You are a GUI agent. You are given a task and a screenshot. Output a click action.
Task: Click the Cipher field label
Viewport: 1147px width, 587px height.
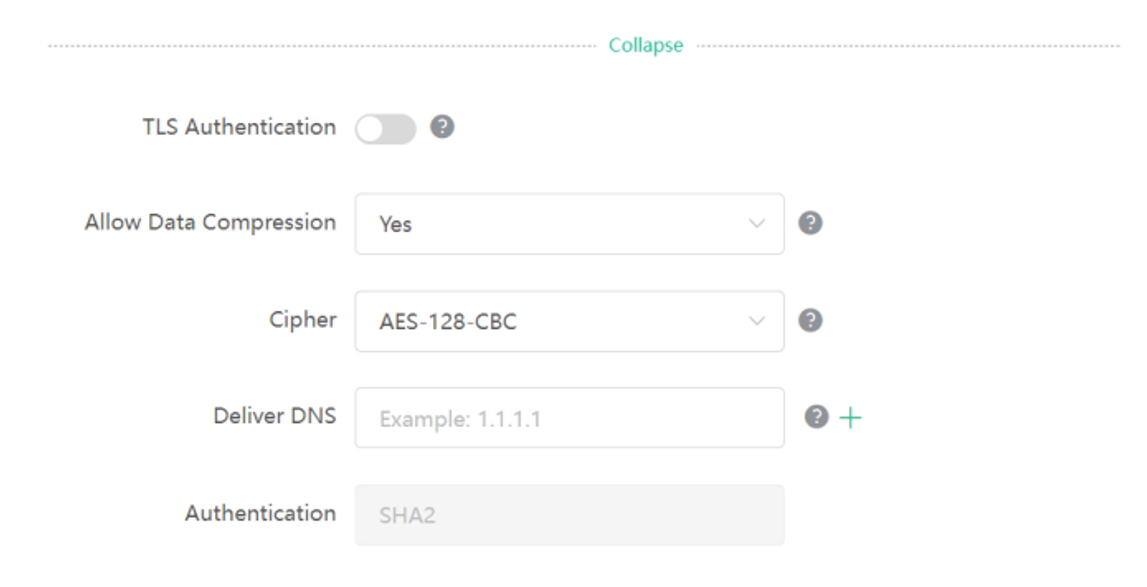[x=303, y=320]
